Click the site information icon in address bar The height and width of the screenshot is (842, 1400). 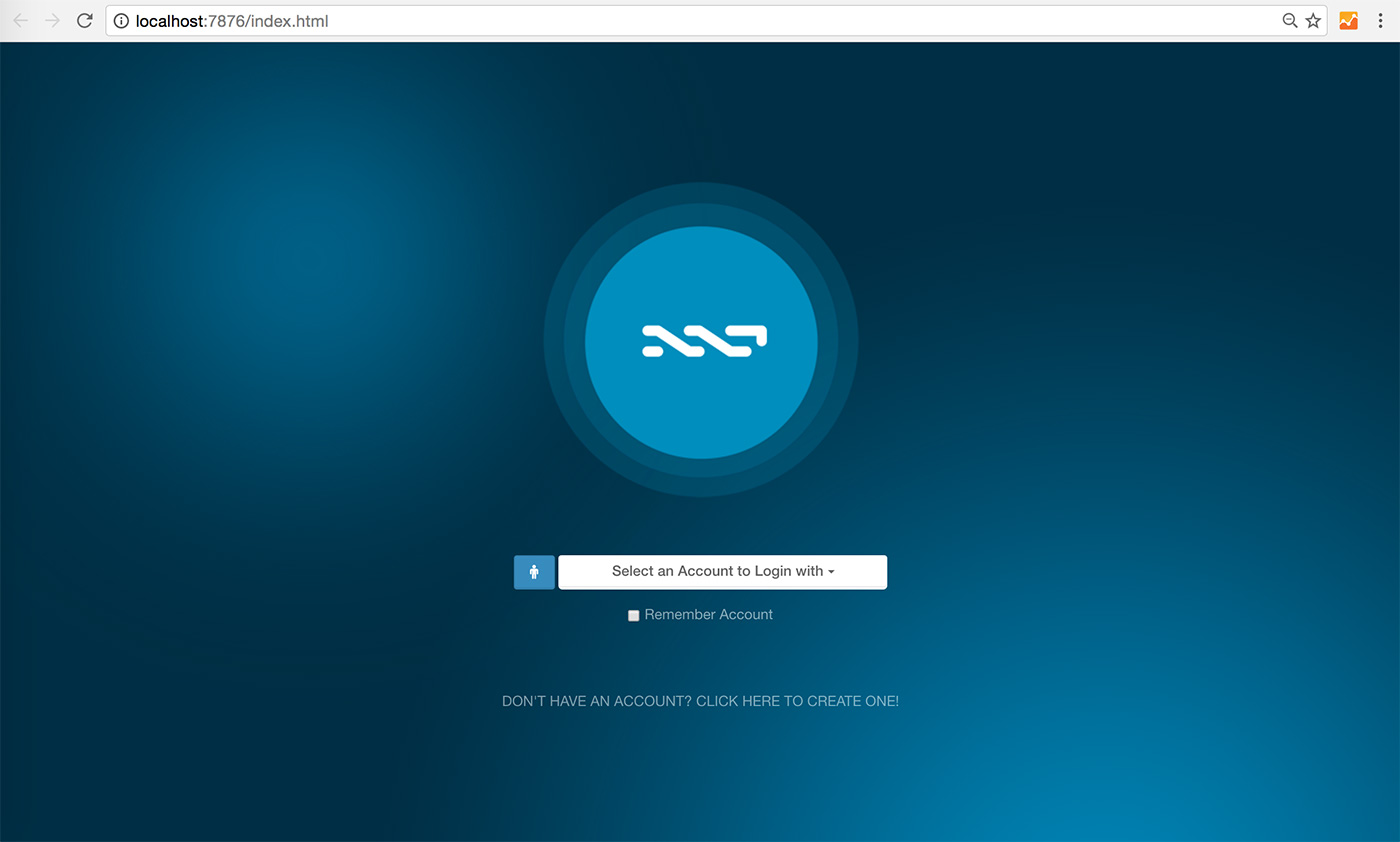(121, 20)
